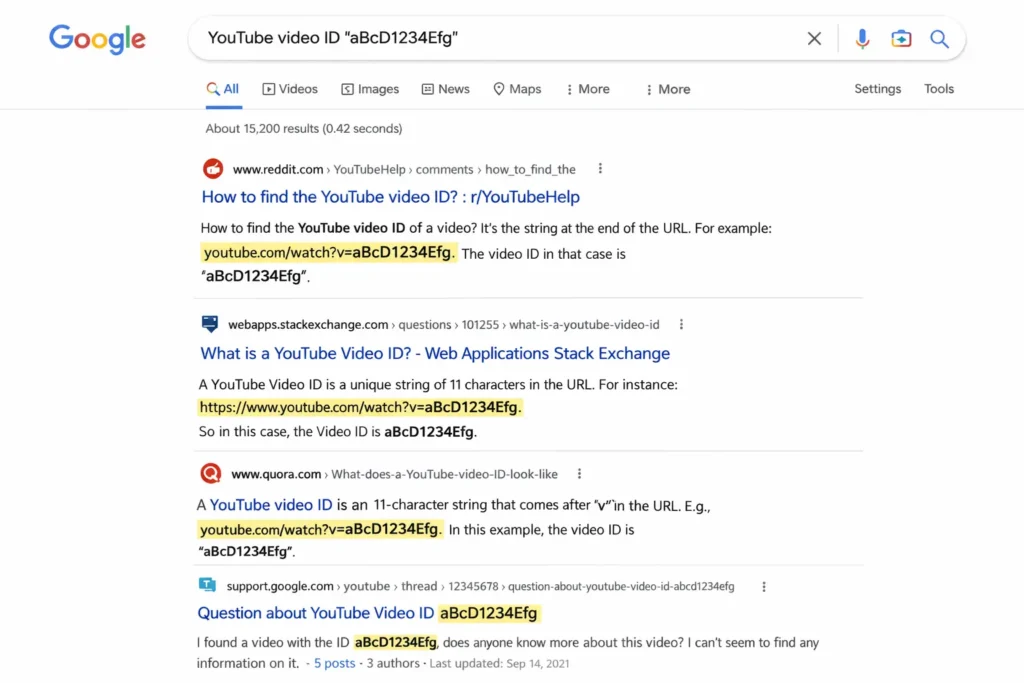Open the 5 posts link on the support thread
The width and height of the screenshot is (1024, 683).
[x=334, y=663]
